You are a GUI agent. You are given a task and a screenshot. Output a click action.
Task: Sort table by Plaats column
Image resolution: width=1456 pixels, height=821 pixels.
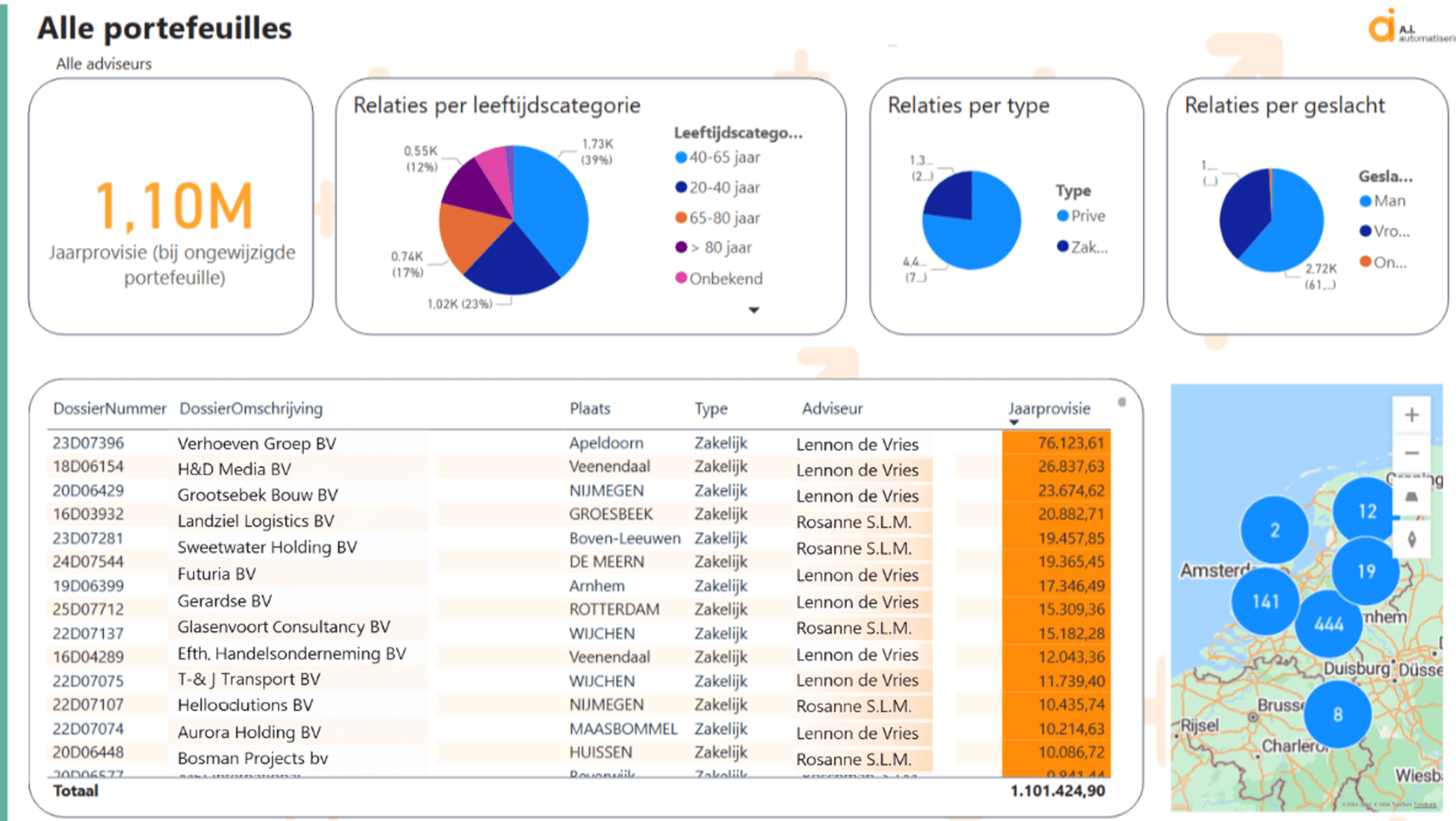coord(590,408)
